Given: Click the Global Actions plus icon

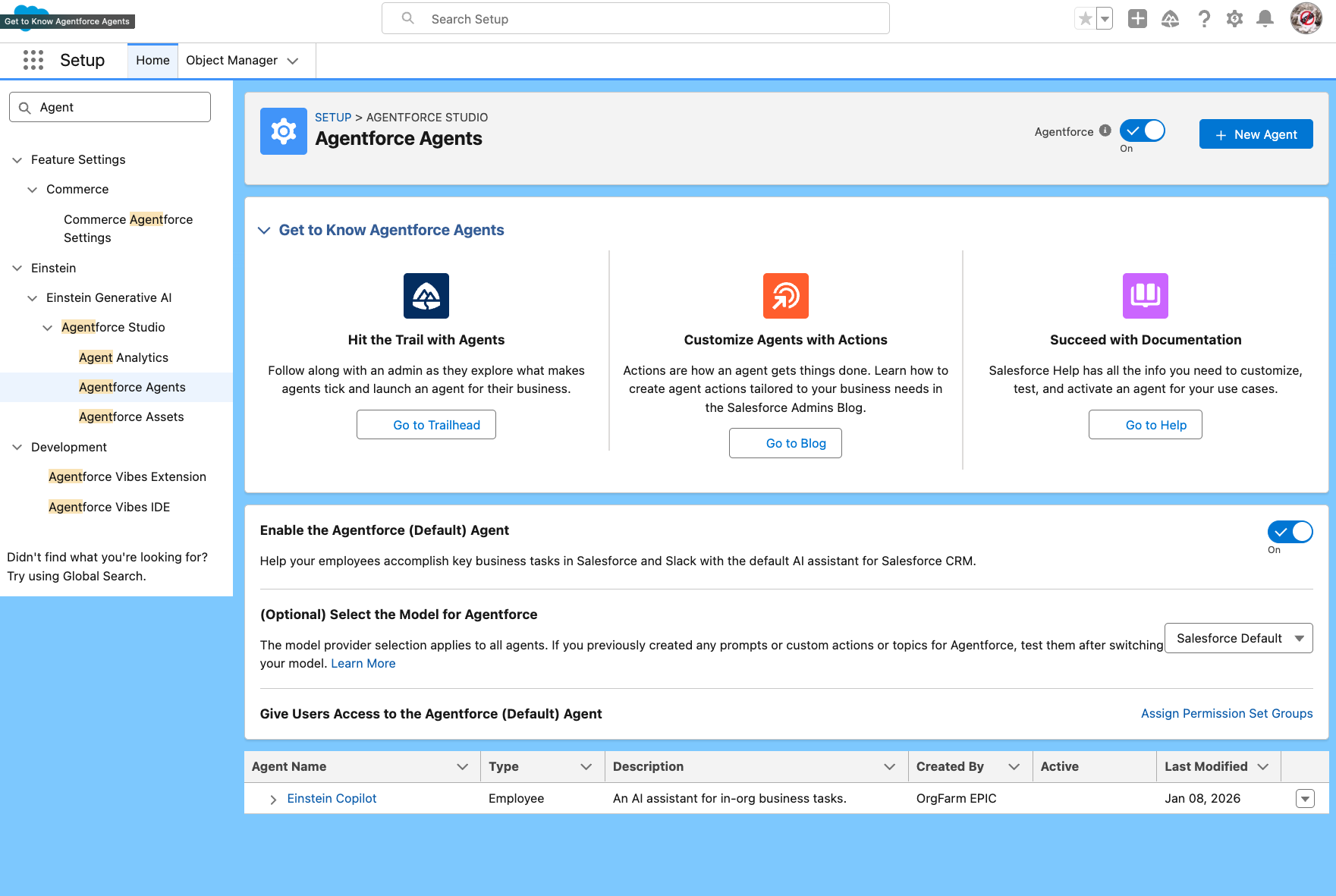Looking at the screenshot, I should click(x=1137, y=19).
